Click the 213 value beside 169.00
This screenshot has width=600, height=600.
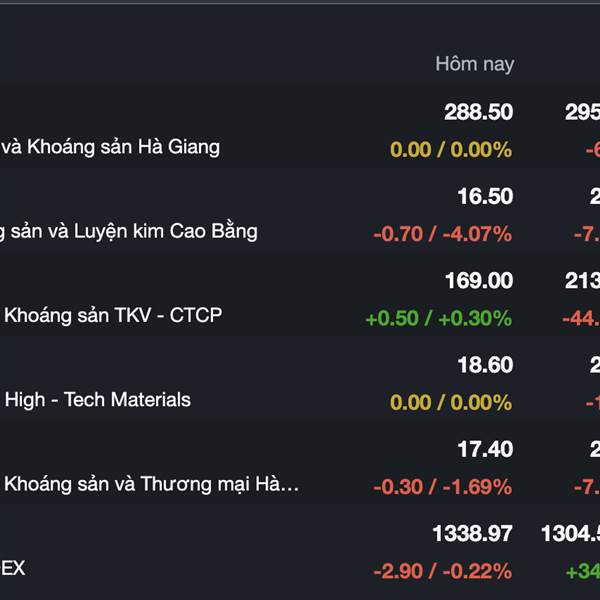click(582, 280)
